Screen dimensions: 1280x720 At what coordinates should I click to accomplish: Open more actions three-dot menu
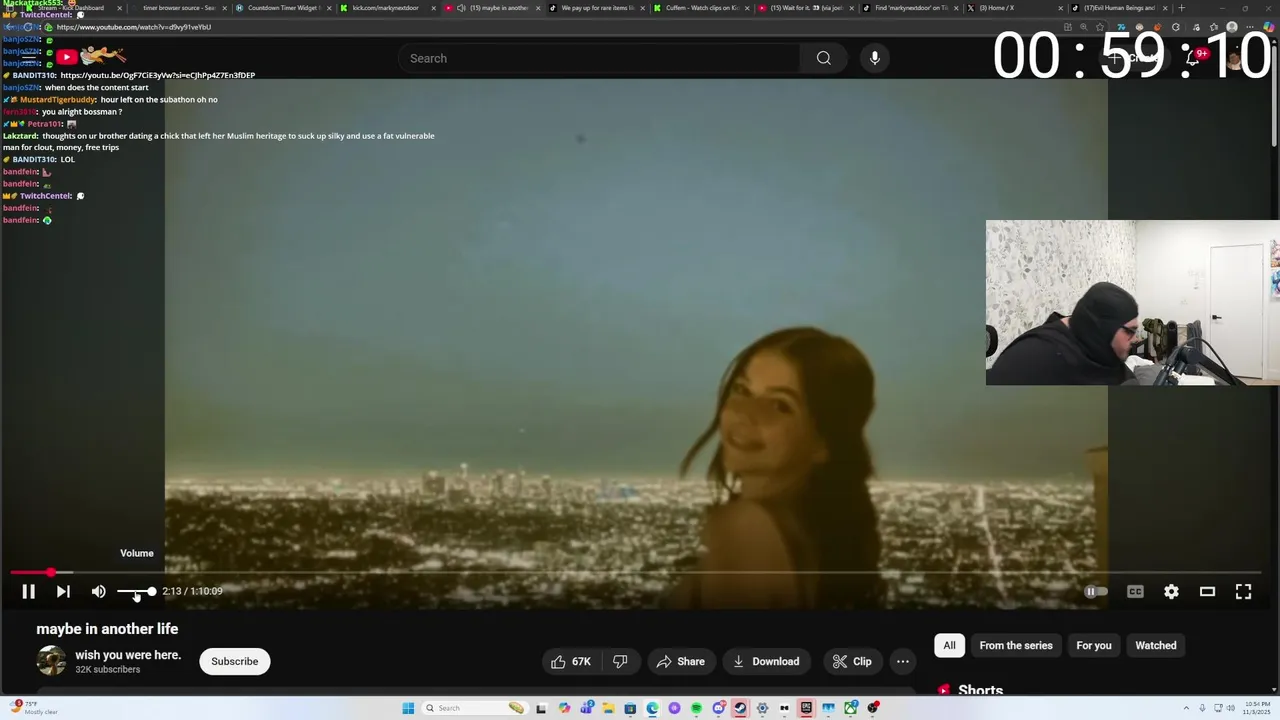(x=903, y=661)
